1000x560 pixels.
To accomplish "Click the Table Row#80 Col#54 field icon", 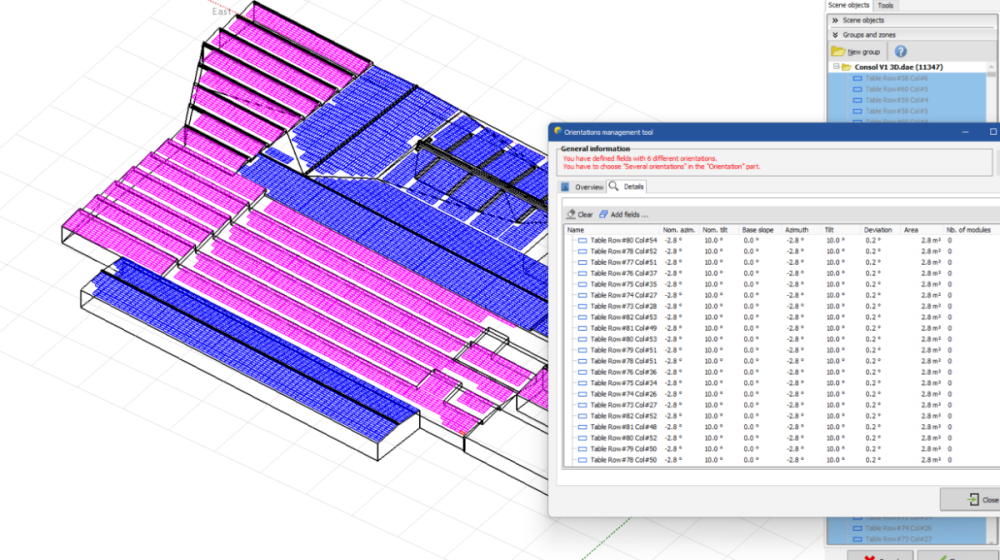I will coord(582,240).
